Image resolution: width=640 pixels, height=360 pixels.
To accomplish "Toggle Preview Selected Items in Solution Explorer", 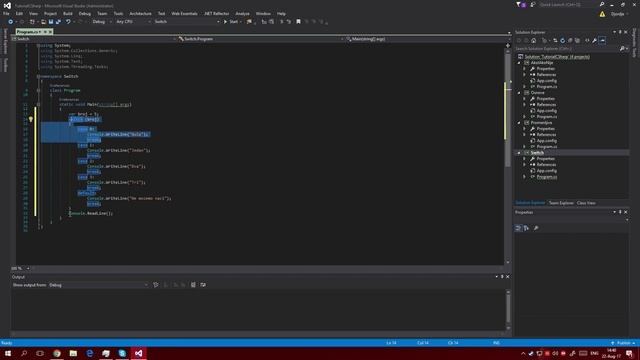I will pos(602,40).
